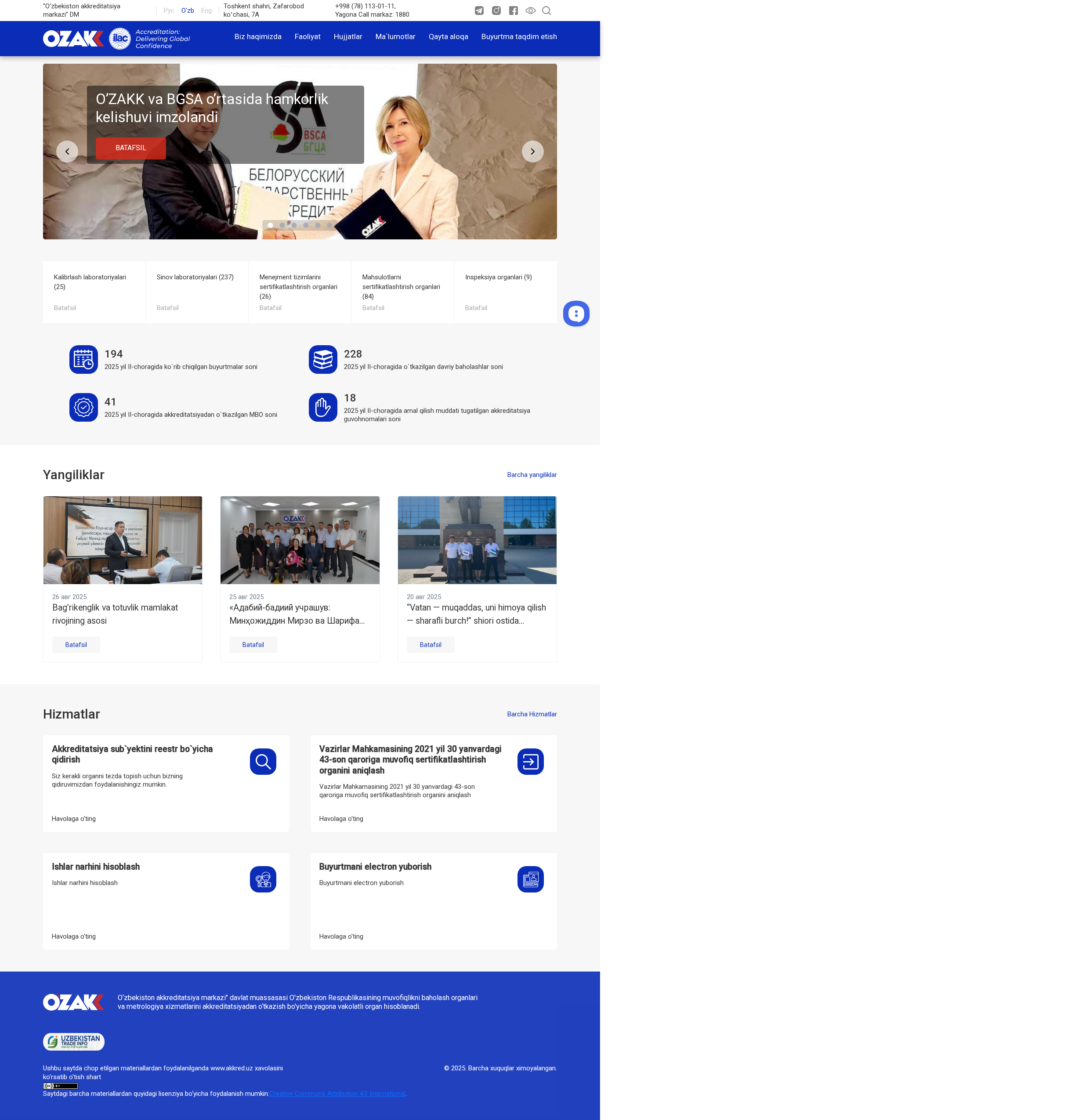The image size is (1071, 1120).
Task: Follow Havolaga o'ting on Vazirlar Mahkamasining card
Action: click(x=341, y=819)
